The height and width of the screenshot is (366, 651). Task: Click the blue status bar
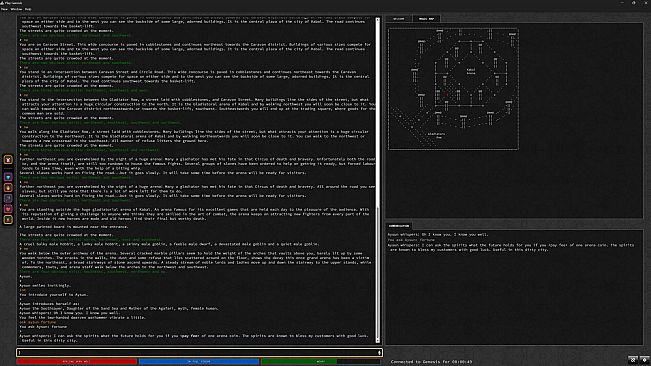coord(199,361)
